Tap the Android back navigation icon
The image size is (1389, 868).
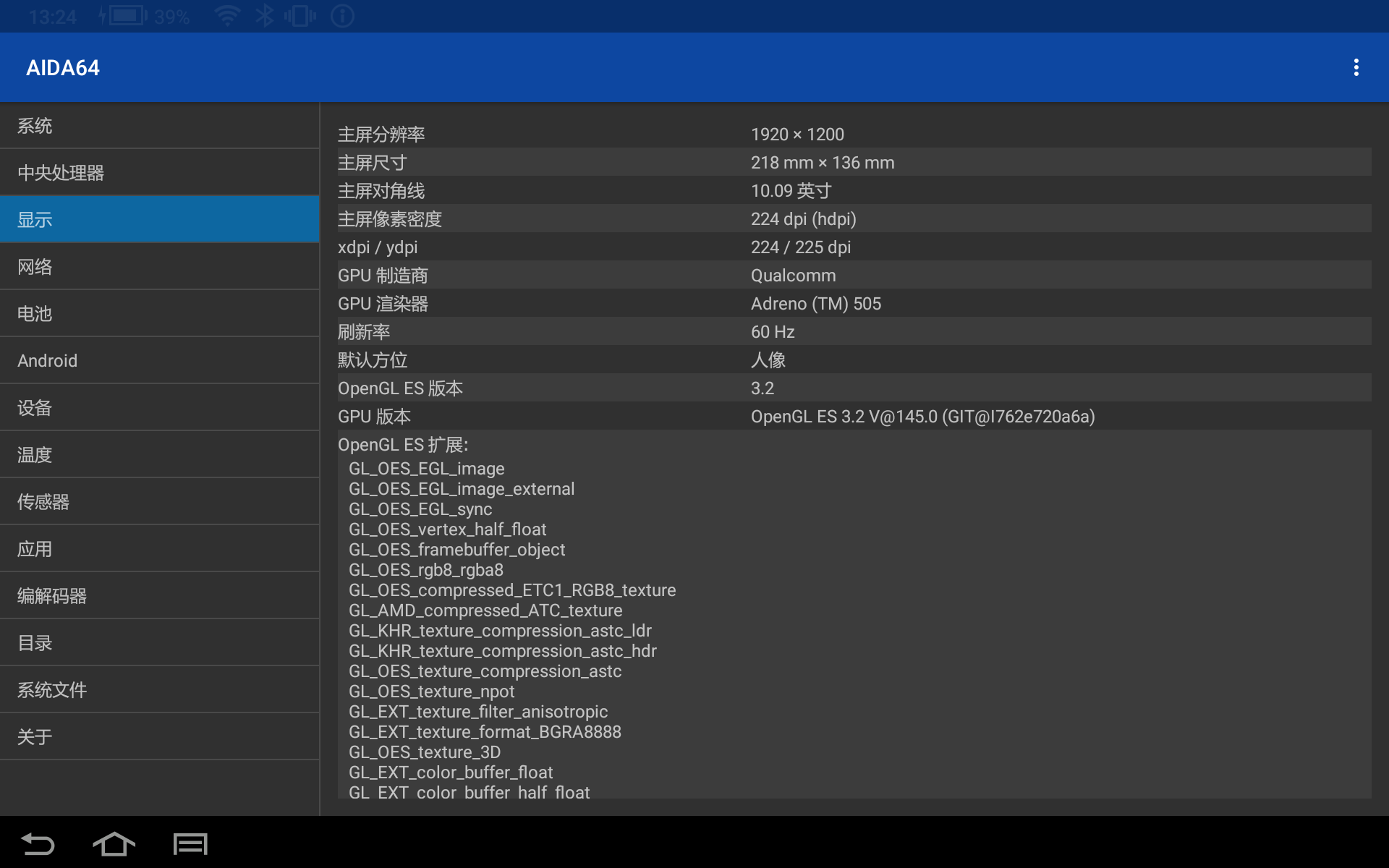point(38,843)
